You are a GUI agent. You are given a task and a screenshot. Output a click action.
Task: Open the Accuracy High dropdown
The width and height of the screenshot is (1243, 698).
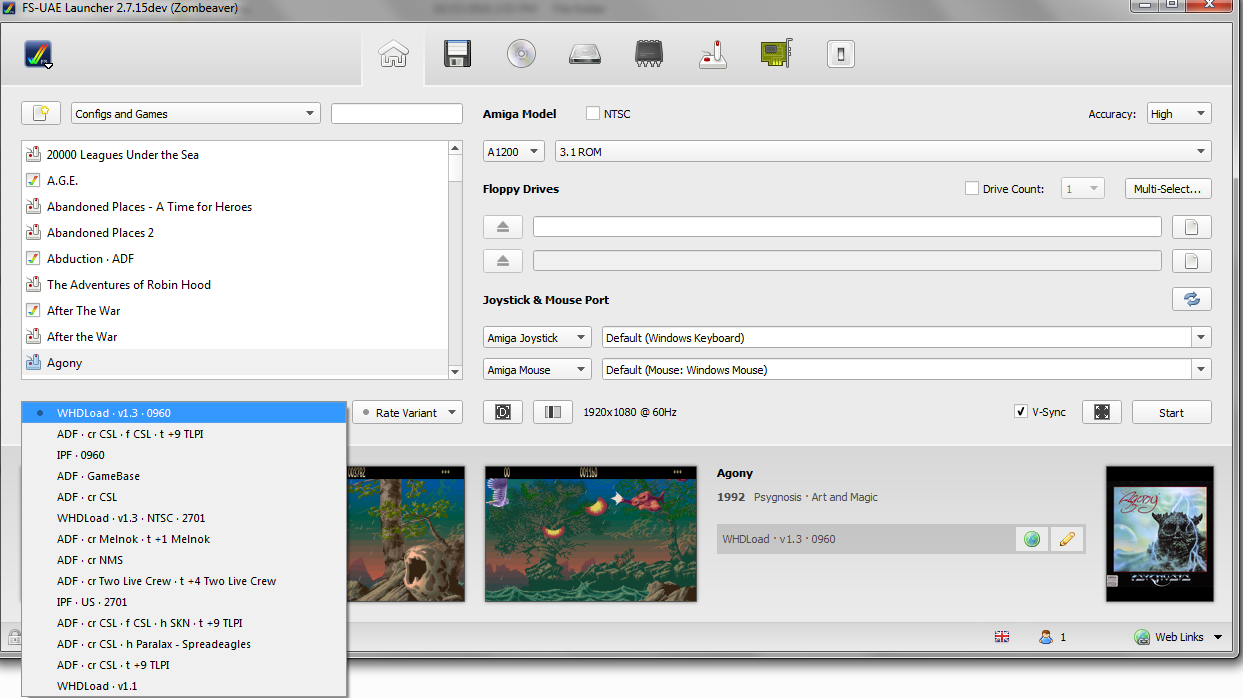coord(1179,113)
